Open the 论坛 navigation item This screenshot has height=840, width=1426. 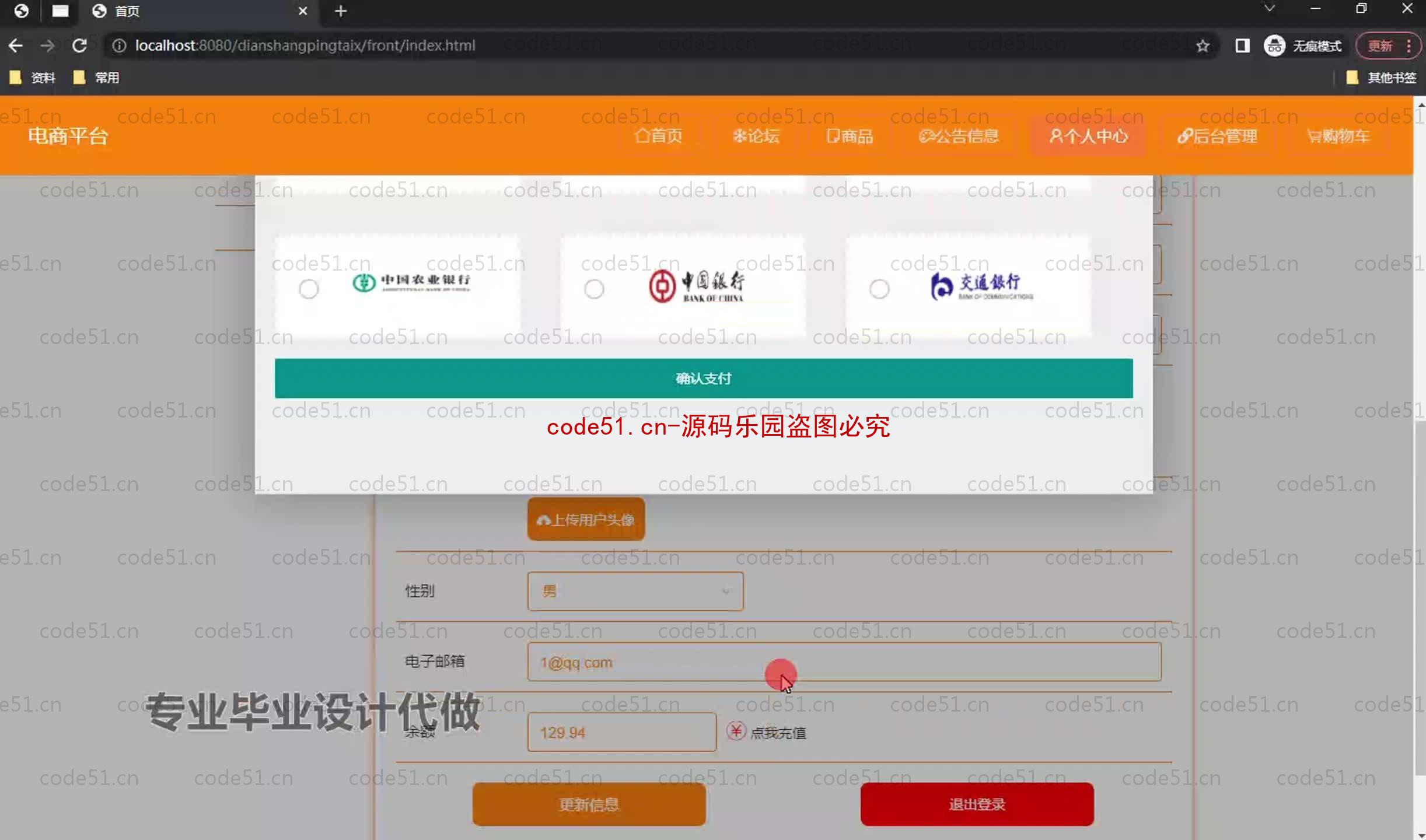756,136
